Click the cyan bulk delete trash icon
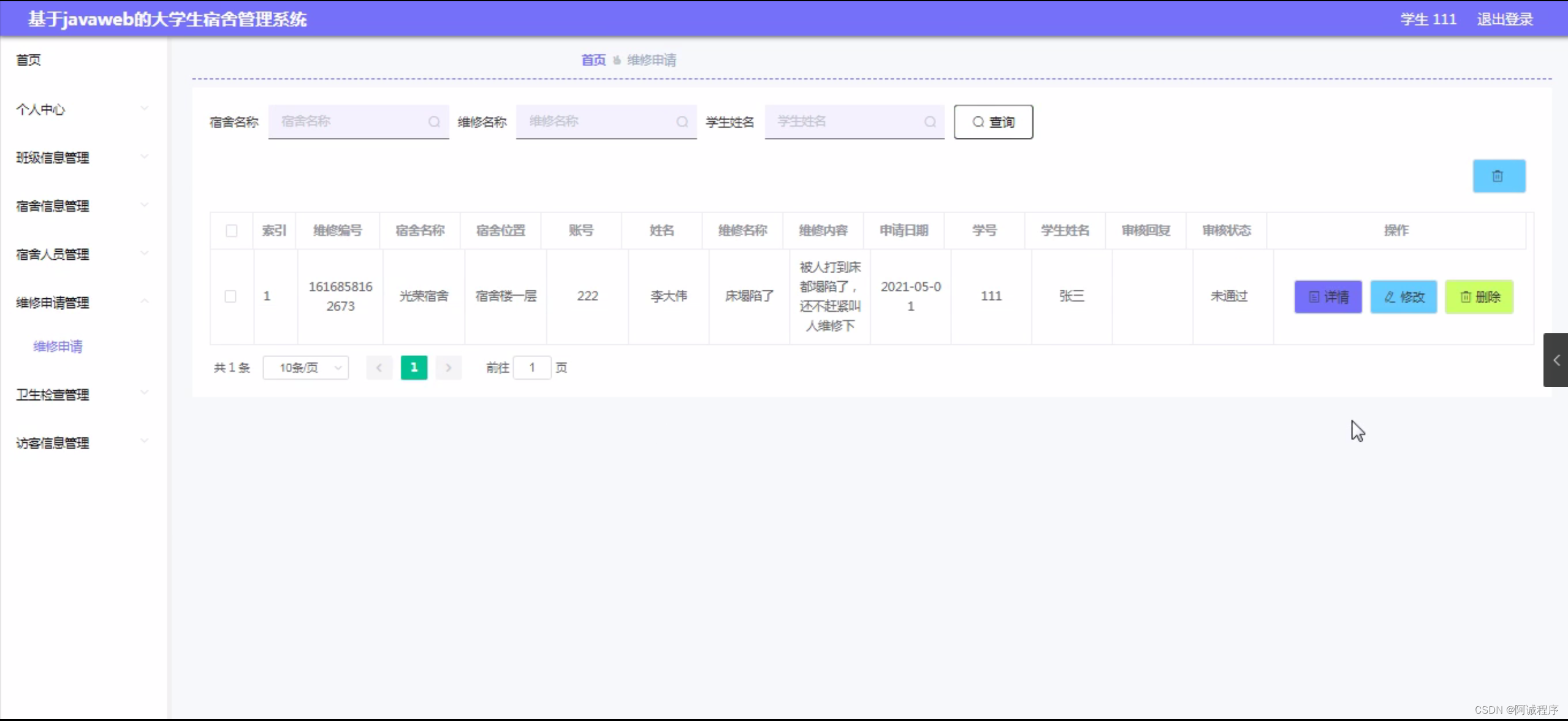This screenshot has width=1568, height=721. (1498, 176)
